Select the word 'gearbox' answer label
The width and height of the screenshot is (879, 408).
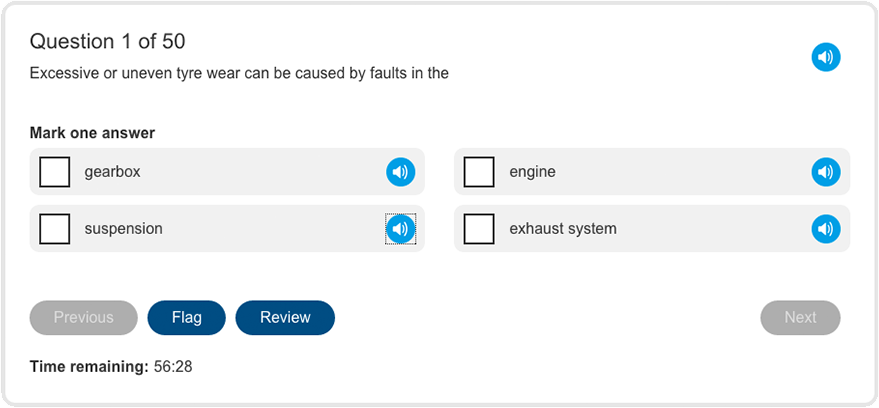coord(112,172)
